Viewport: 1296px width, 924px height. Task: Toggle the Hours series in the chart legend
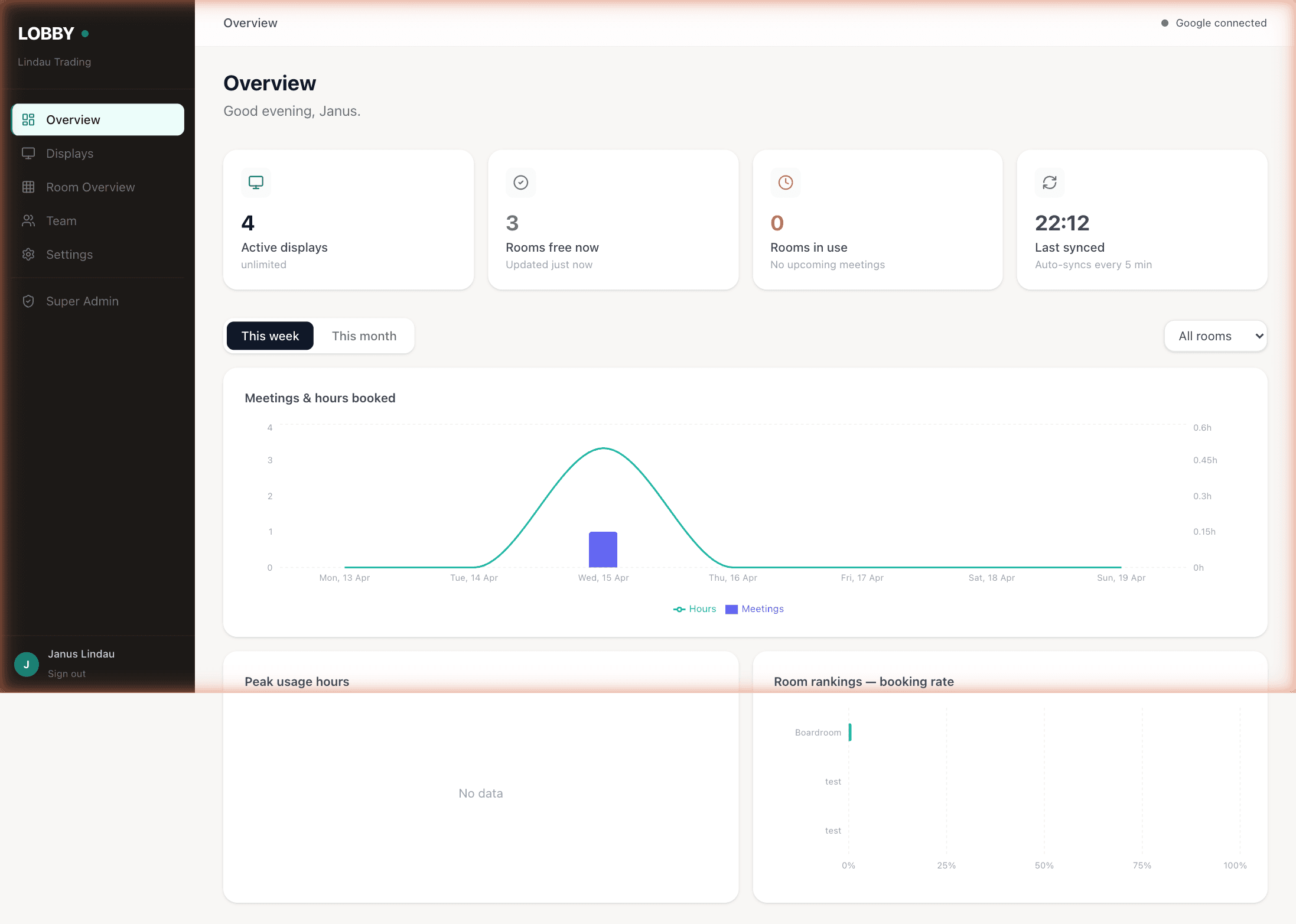(695, 609)
